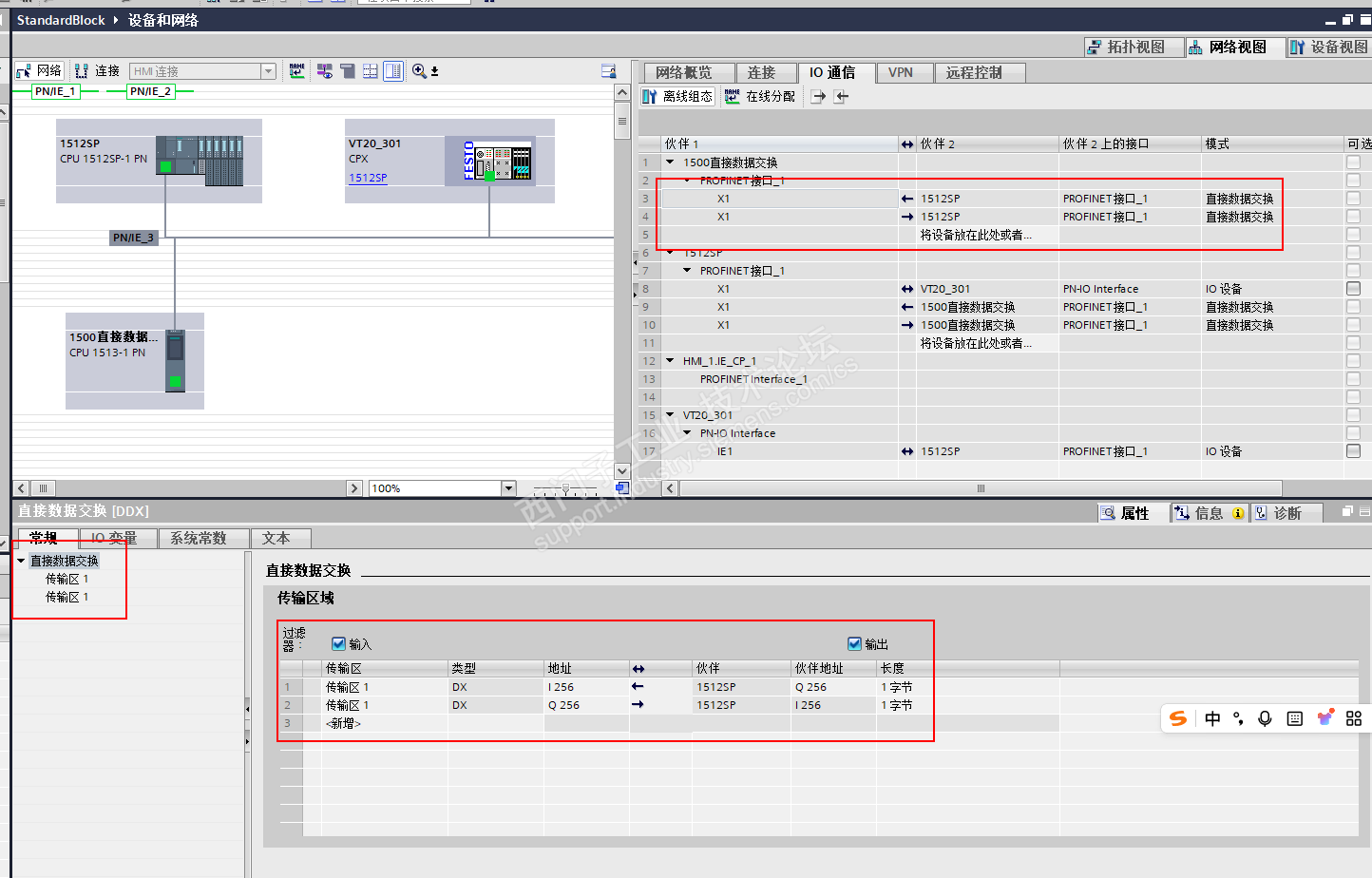Toggle the optional checkbox in row 10
Image resolution: width=1372 pixels, height=878 pixels.
(1353, 325)
